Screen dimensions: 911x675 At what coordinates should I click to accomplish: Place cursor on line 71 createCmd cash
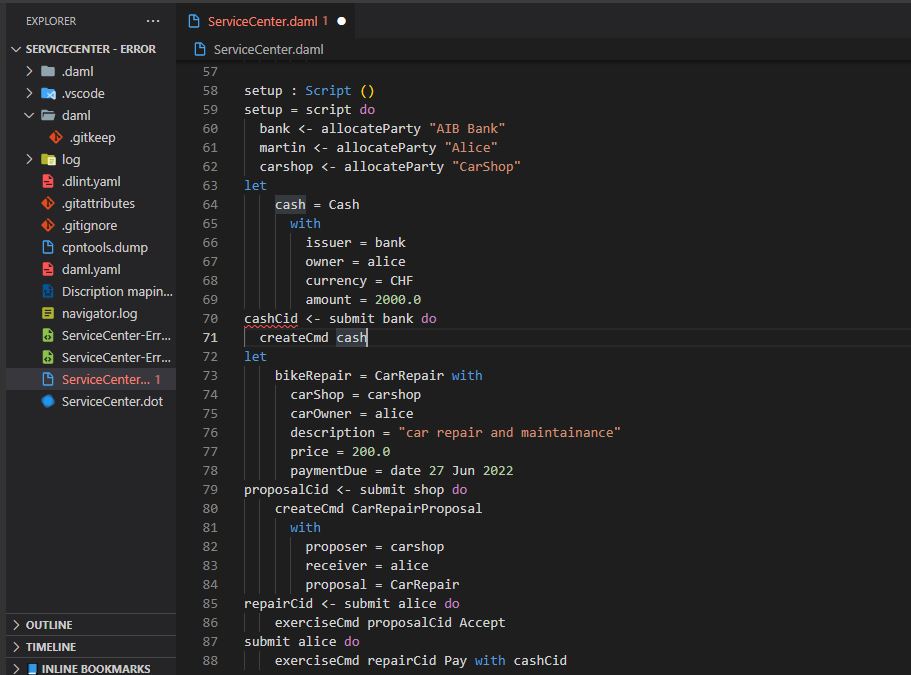(313, 338)
